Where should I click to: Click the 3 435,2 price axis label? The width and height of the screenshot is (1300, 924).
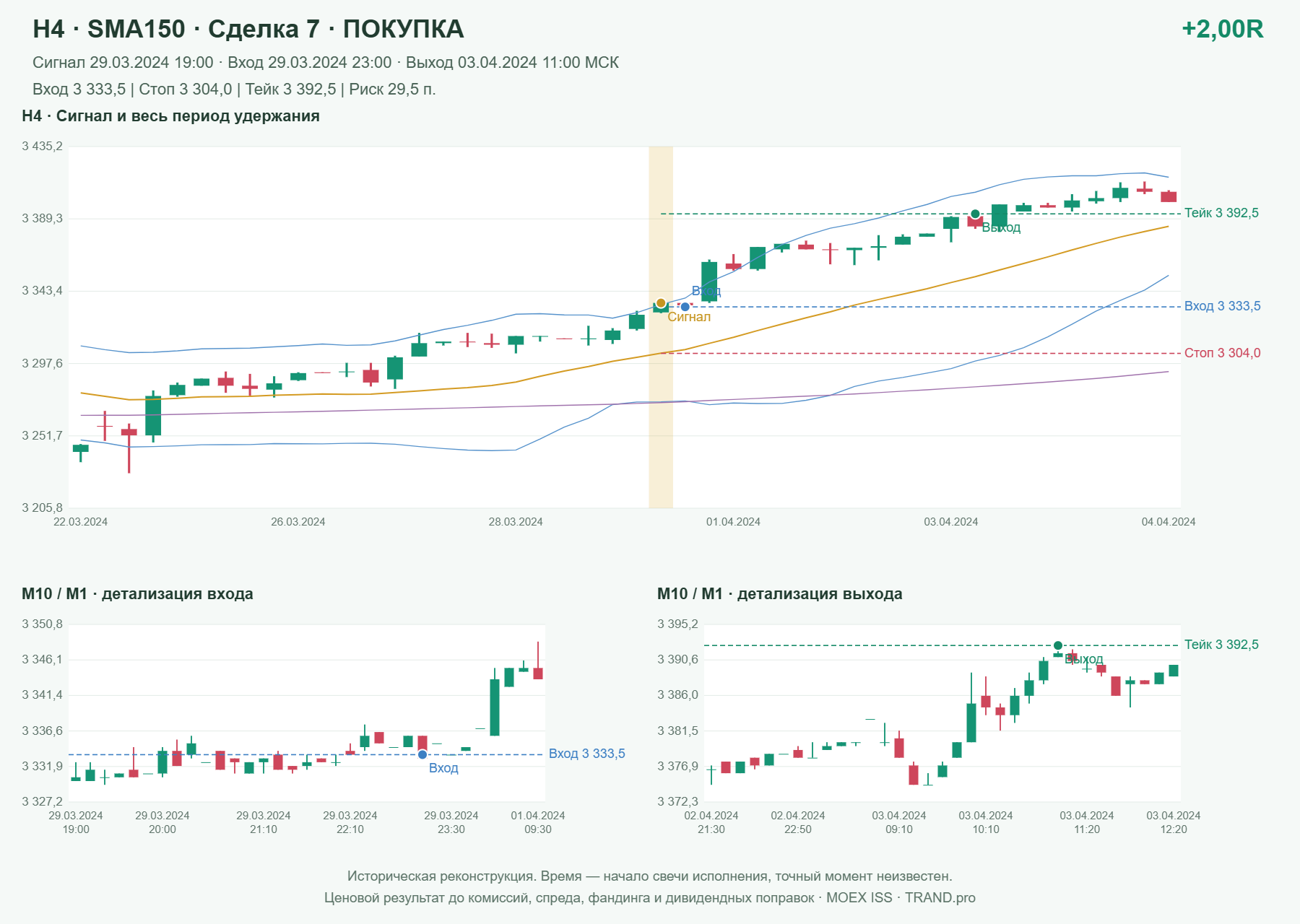click(x=42, y=147)
